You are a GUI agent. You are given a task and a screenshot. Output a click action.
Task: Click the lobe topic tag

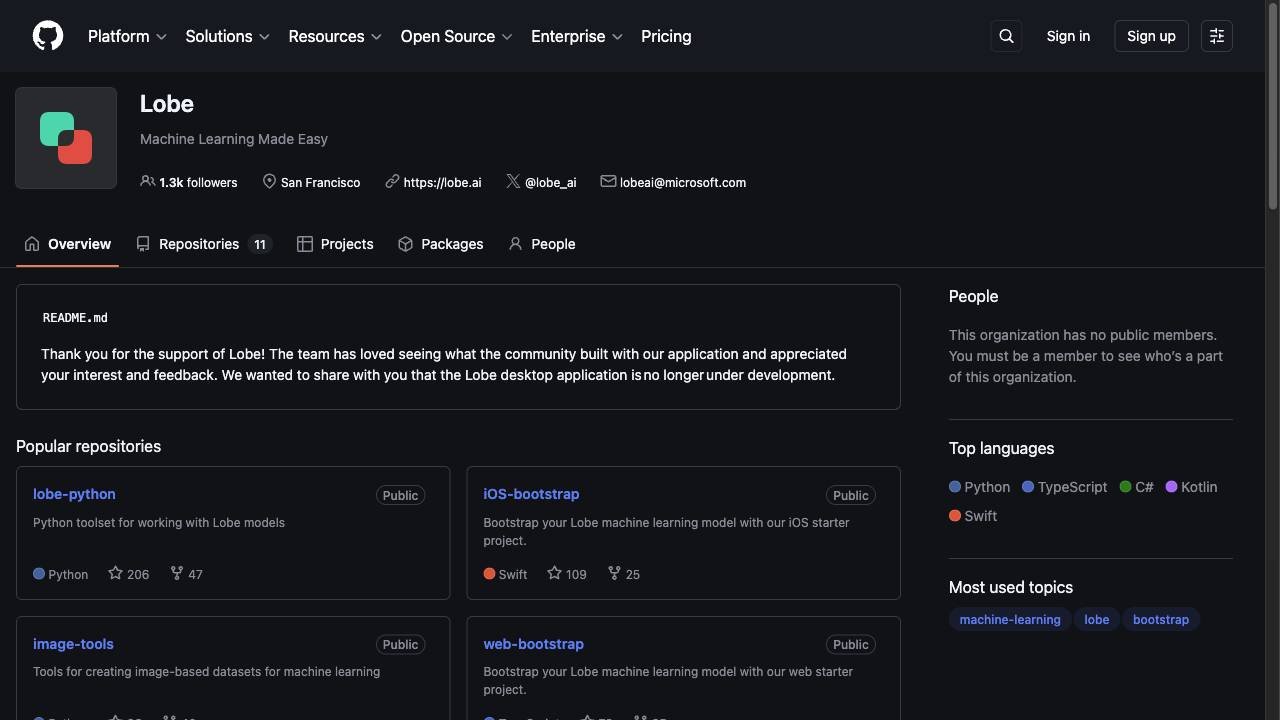coord(1097,619)
